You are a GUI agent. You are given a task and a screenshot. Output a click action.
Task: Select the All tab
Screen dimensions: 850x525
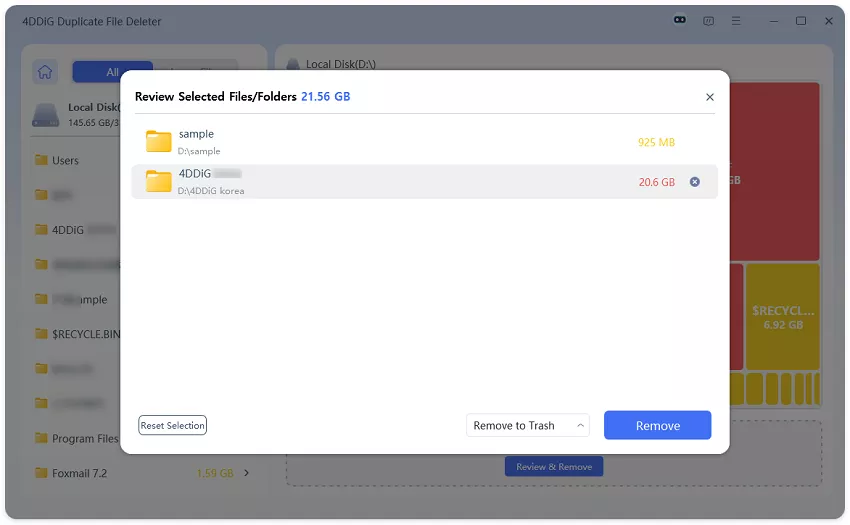(x=112, y=72)
